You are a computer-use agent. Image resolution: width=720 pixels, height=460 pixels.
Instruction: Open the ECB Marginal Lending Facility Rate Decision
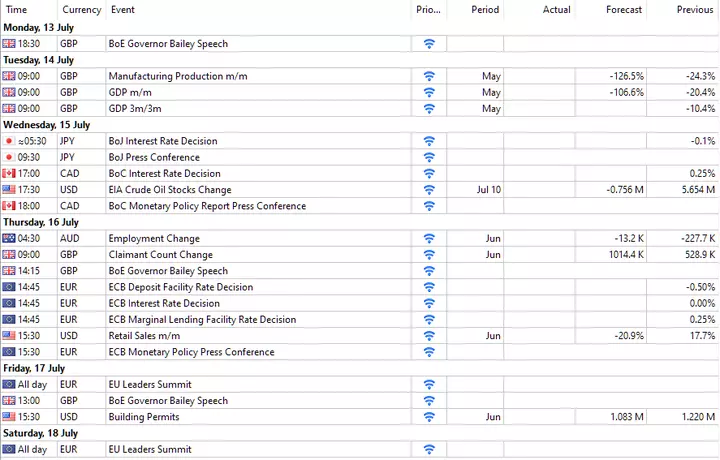[x=202, y=320]
